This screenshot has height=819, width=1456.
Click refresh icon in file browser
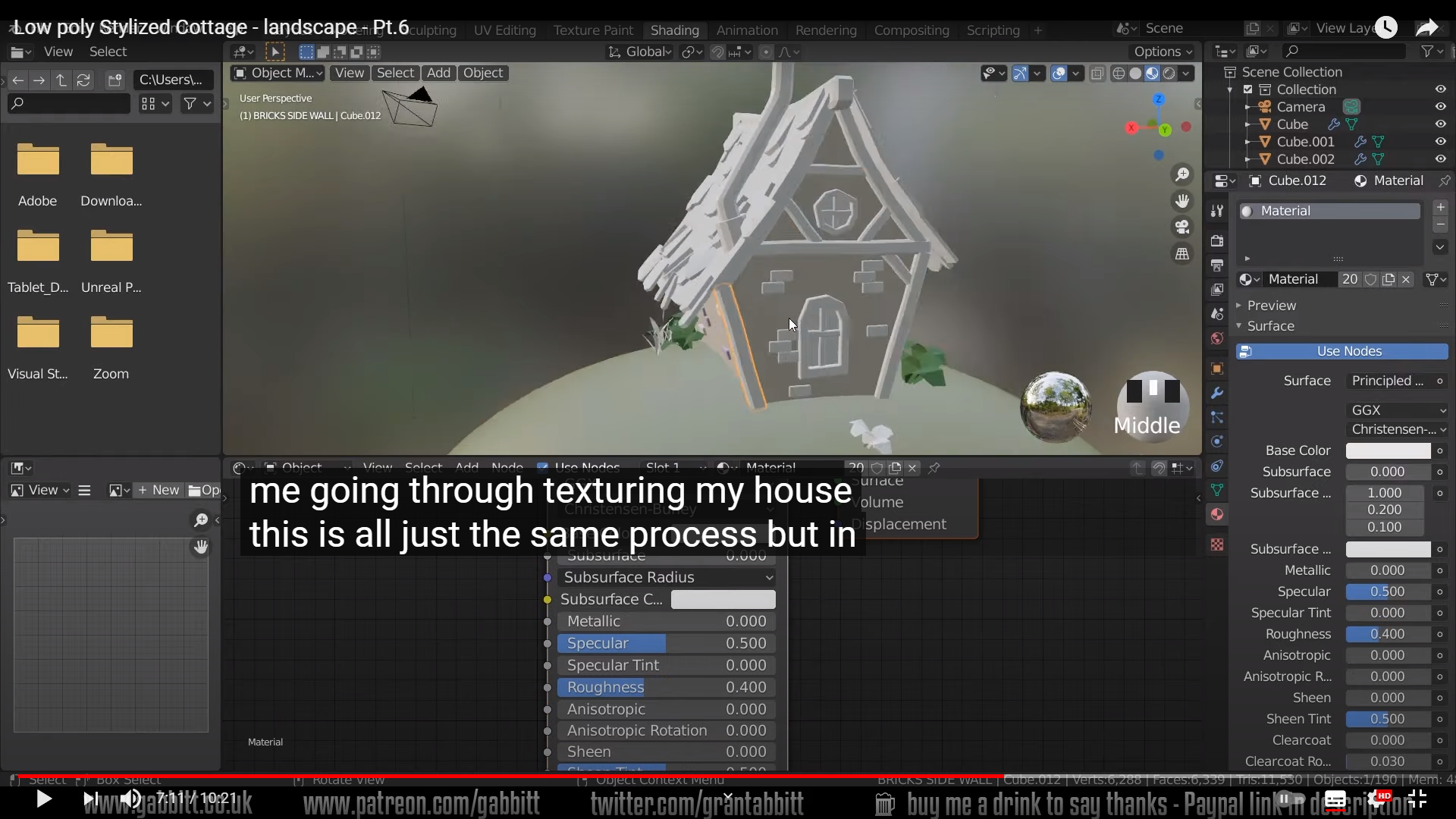coord(83,80)
